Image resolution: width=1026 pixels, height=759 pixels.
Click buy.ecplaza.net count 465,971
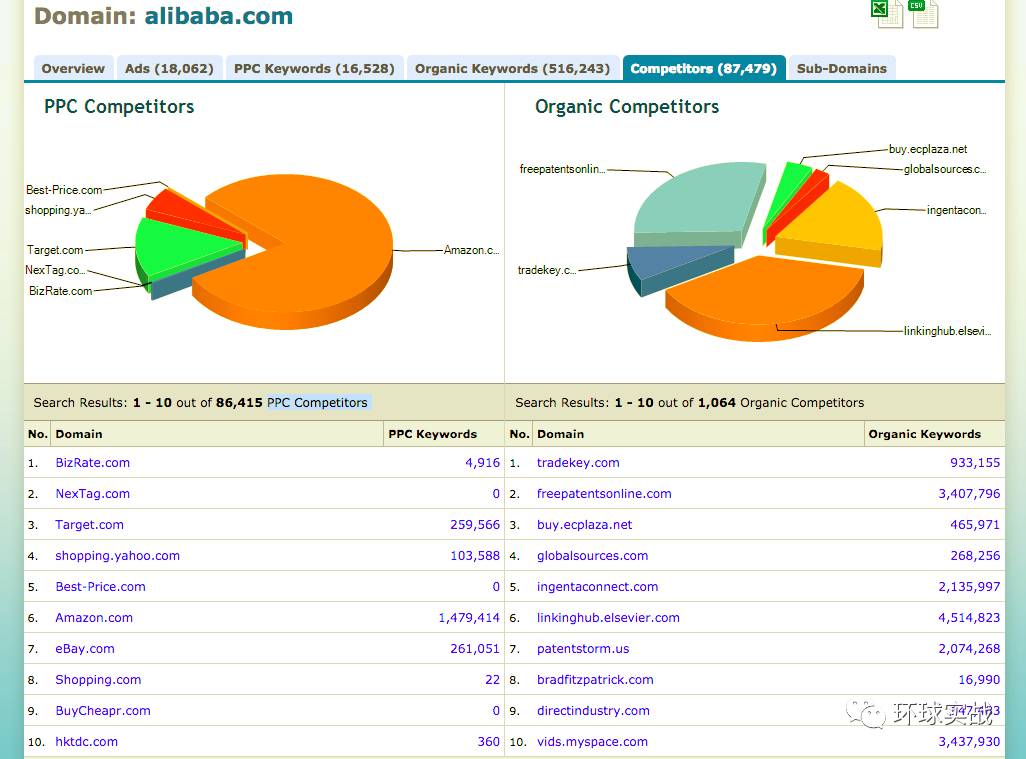[975, 525]
